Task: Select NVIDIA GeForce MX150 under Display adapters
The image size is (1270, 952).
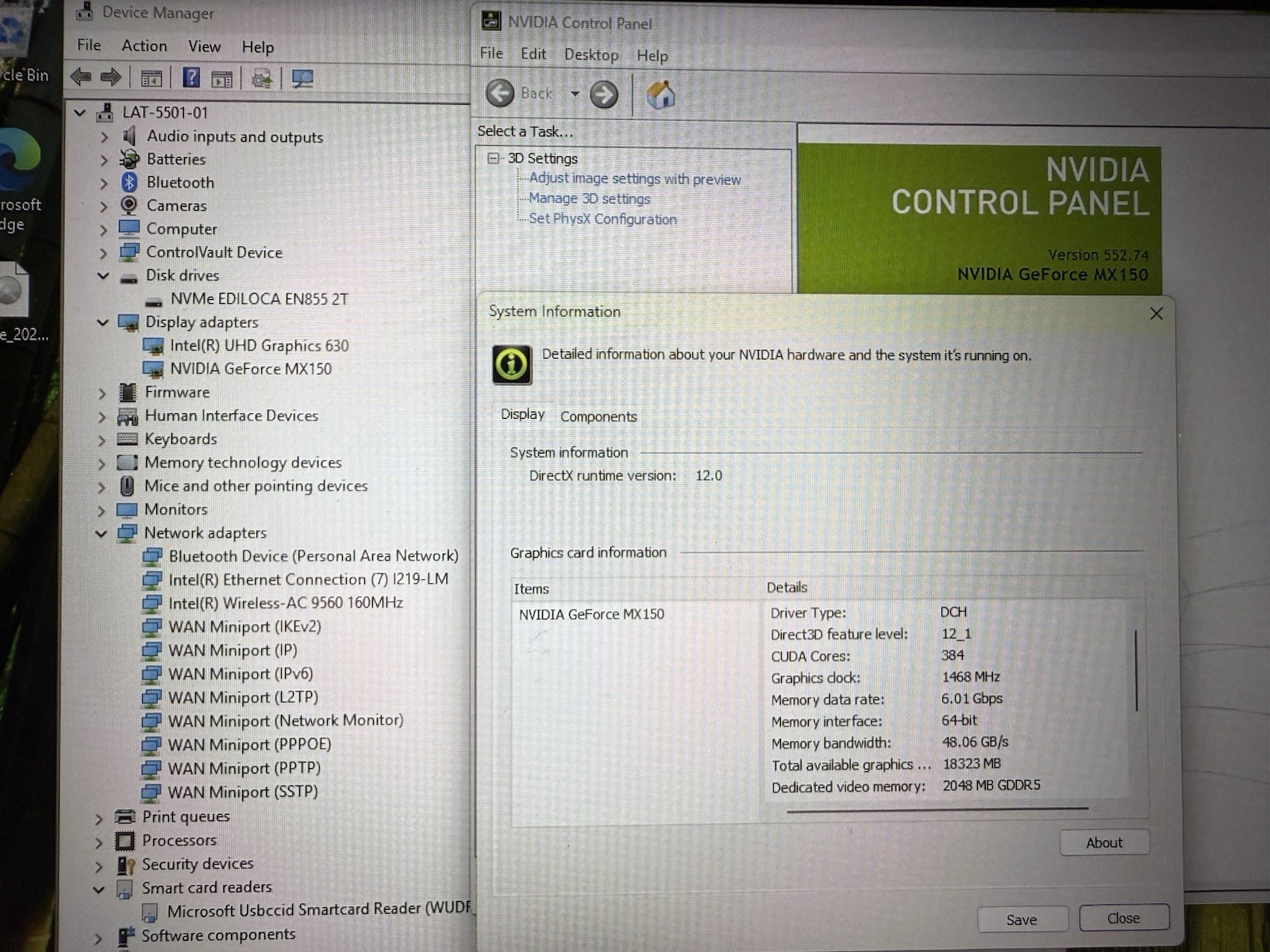Action: click(251, 369)
